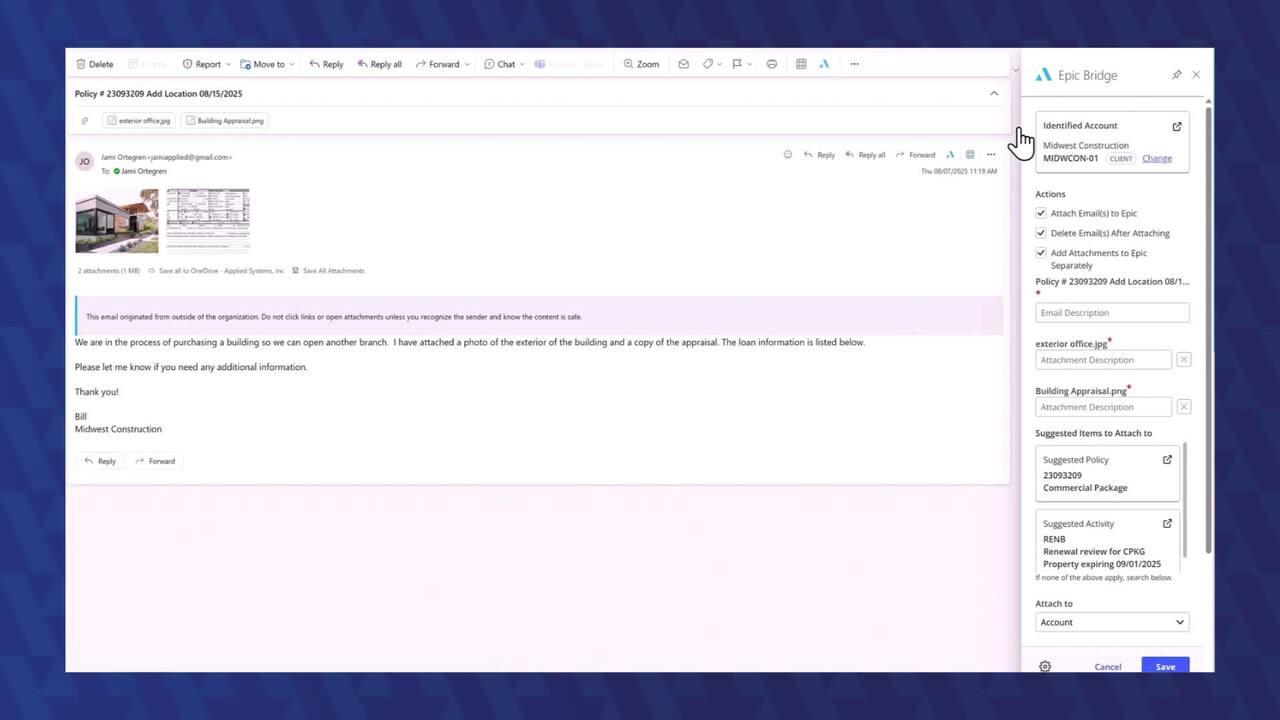This screenshot has height=720, width=1280.
Task: Open the Epic Bridge add-in toolbar icon
Action: coord(824,64)
